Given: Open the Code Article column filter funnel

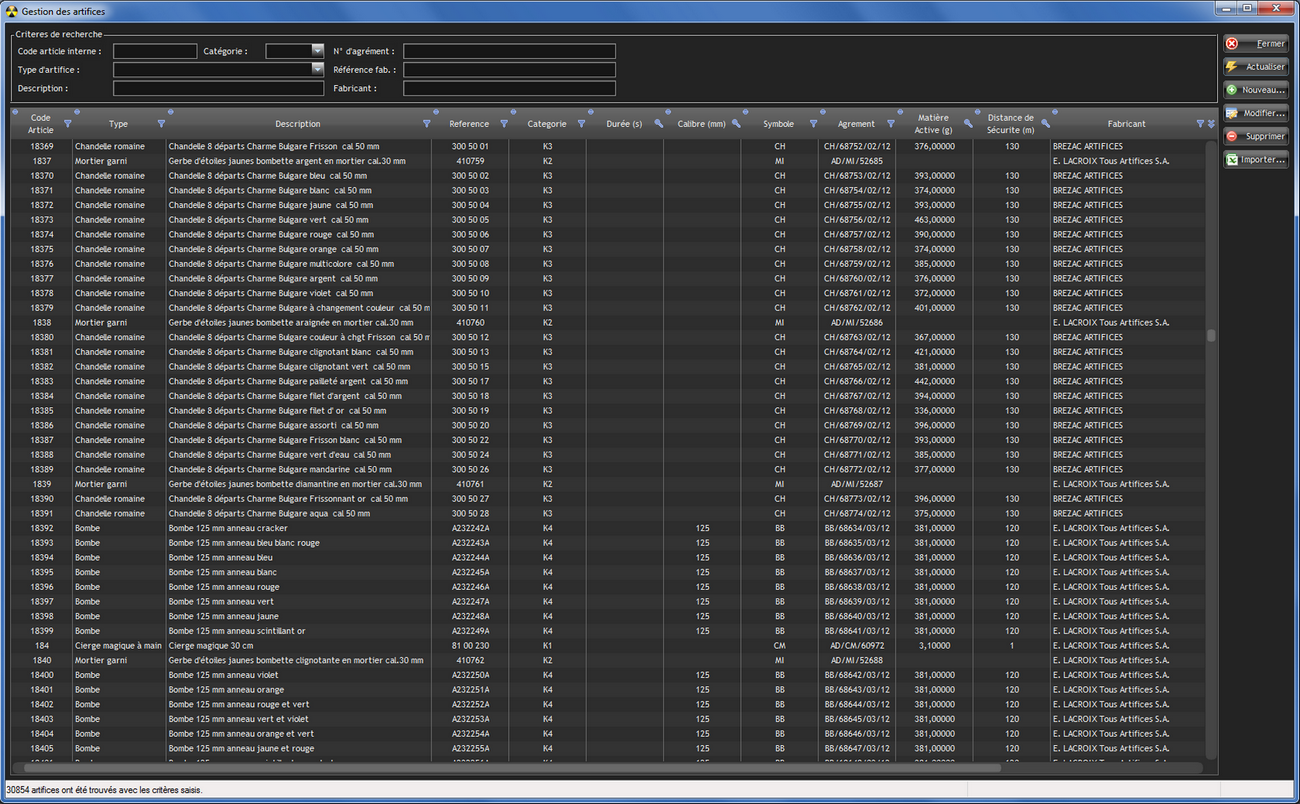Looking at the screenshot, I should pyautogui.click(x=68, y=124).
